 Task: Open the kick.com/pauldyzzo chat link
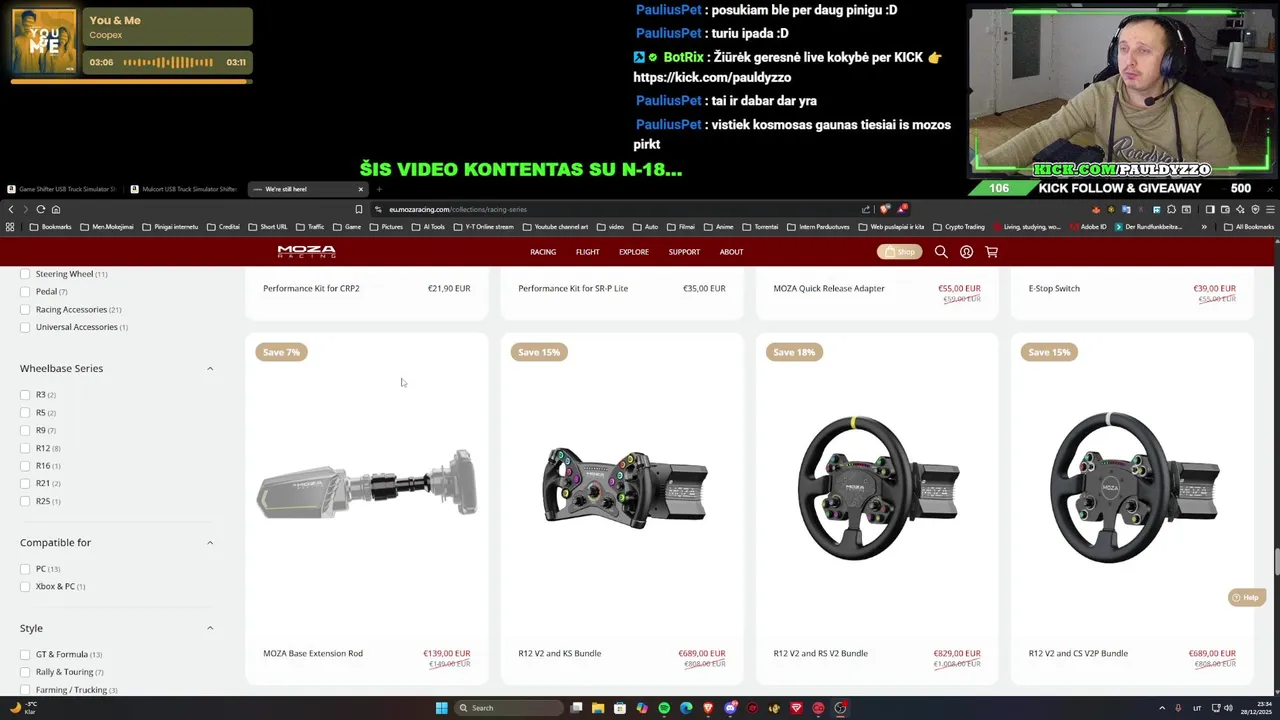[x=712, y=77]
